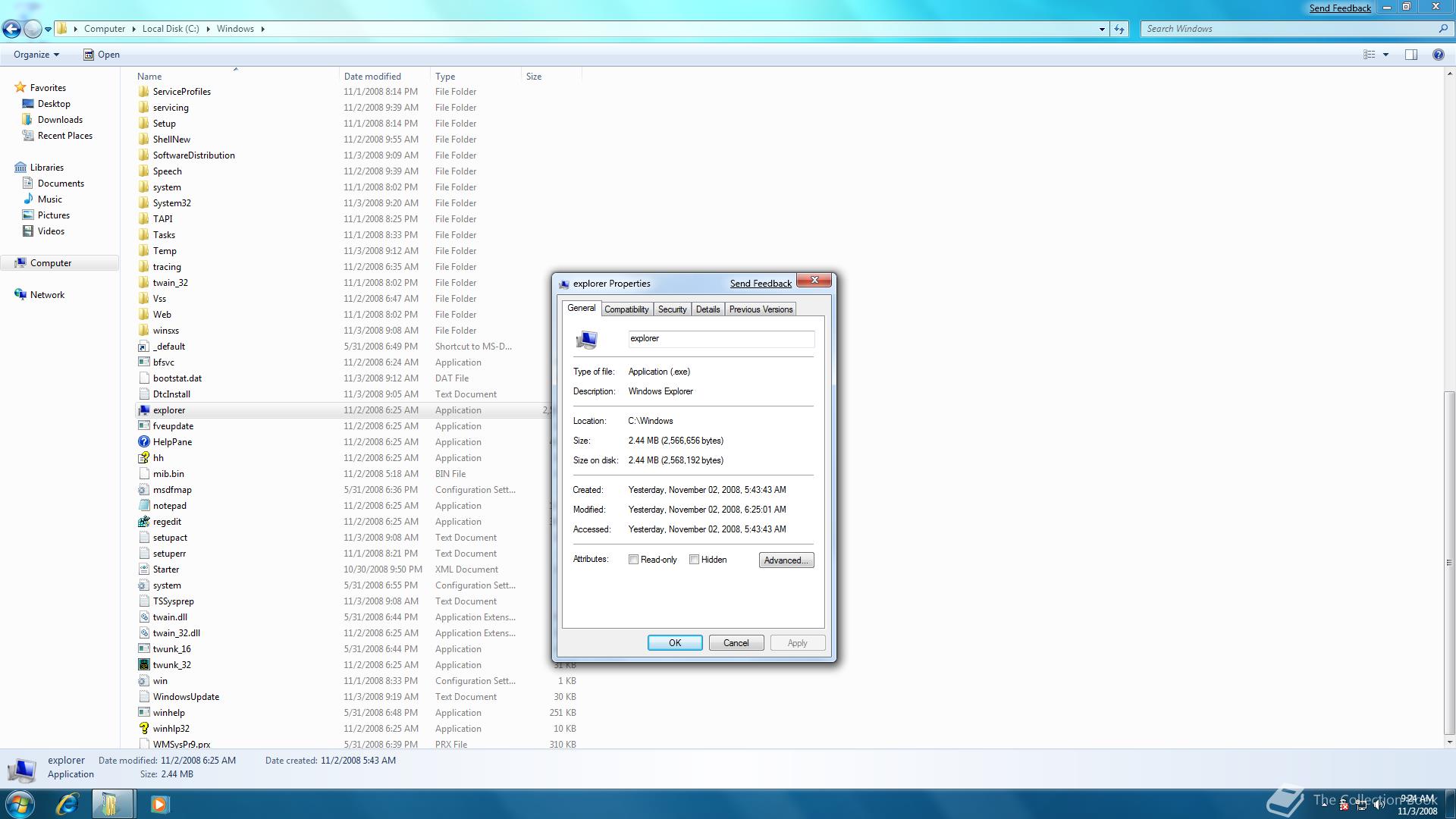Click the search magnifier icon

tap(1442, 29)
